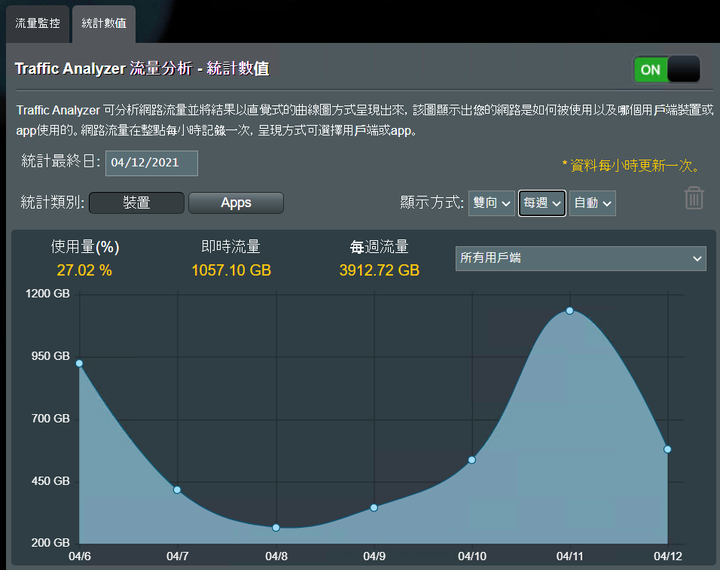This screenshot has height=570, width=720.
Task: Click the trash can delete icon
Action: [x=694, y=198]
